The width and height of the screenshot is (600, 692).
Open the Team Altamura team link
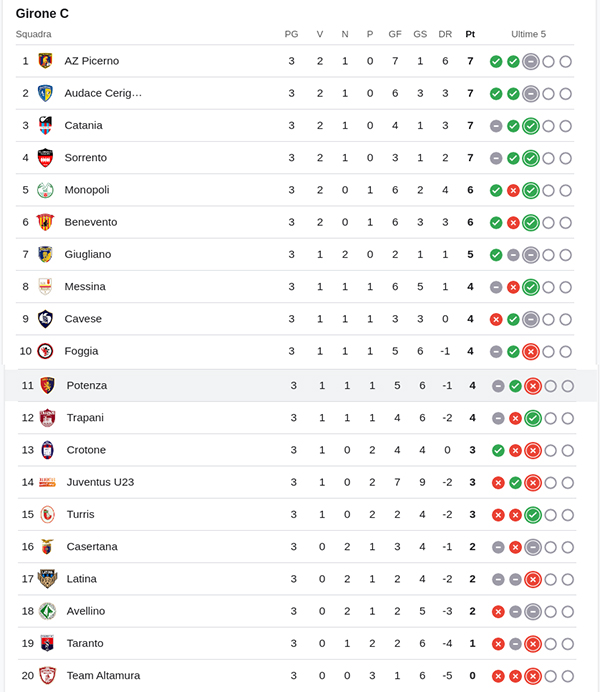pyautogui.click(x=103, y=675)
